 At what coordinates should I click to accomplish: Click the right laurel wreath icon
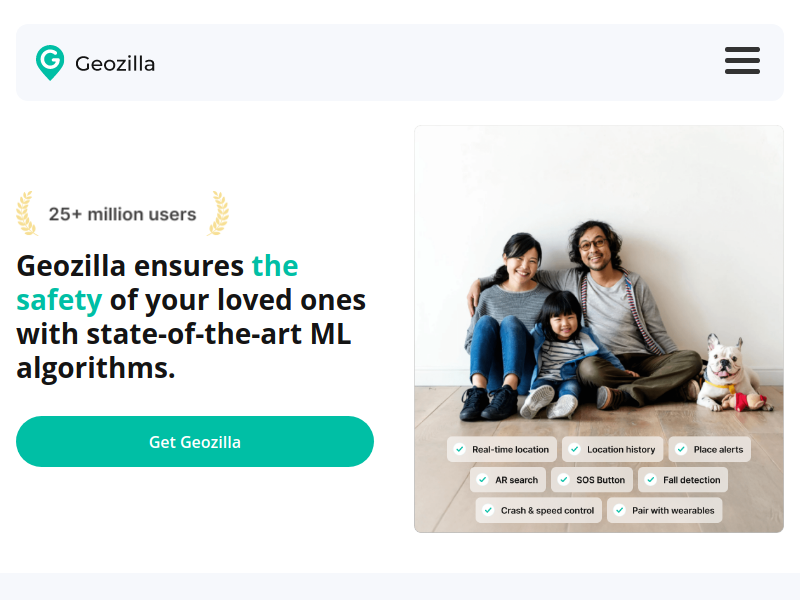(218, 213)
